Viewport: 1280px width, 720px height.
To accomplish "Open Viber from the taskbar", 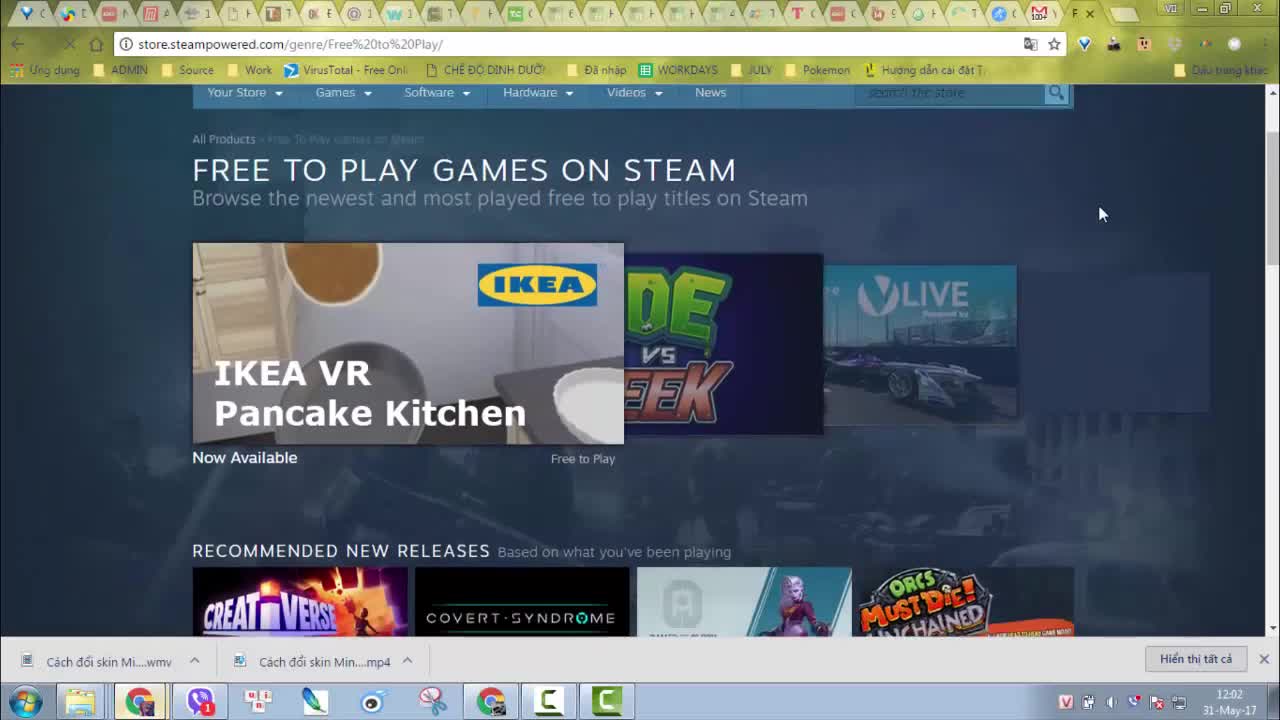I will [200, 702].
